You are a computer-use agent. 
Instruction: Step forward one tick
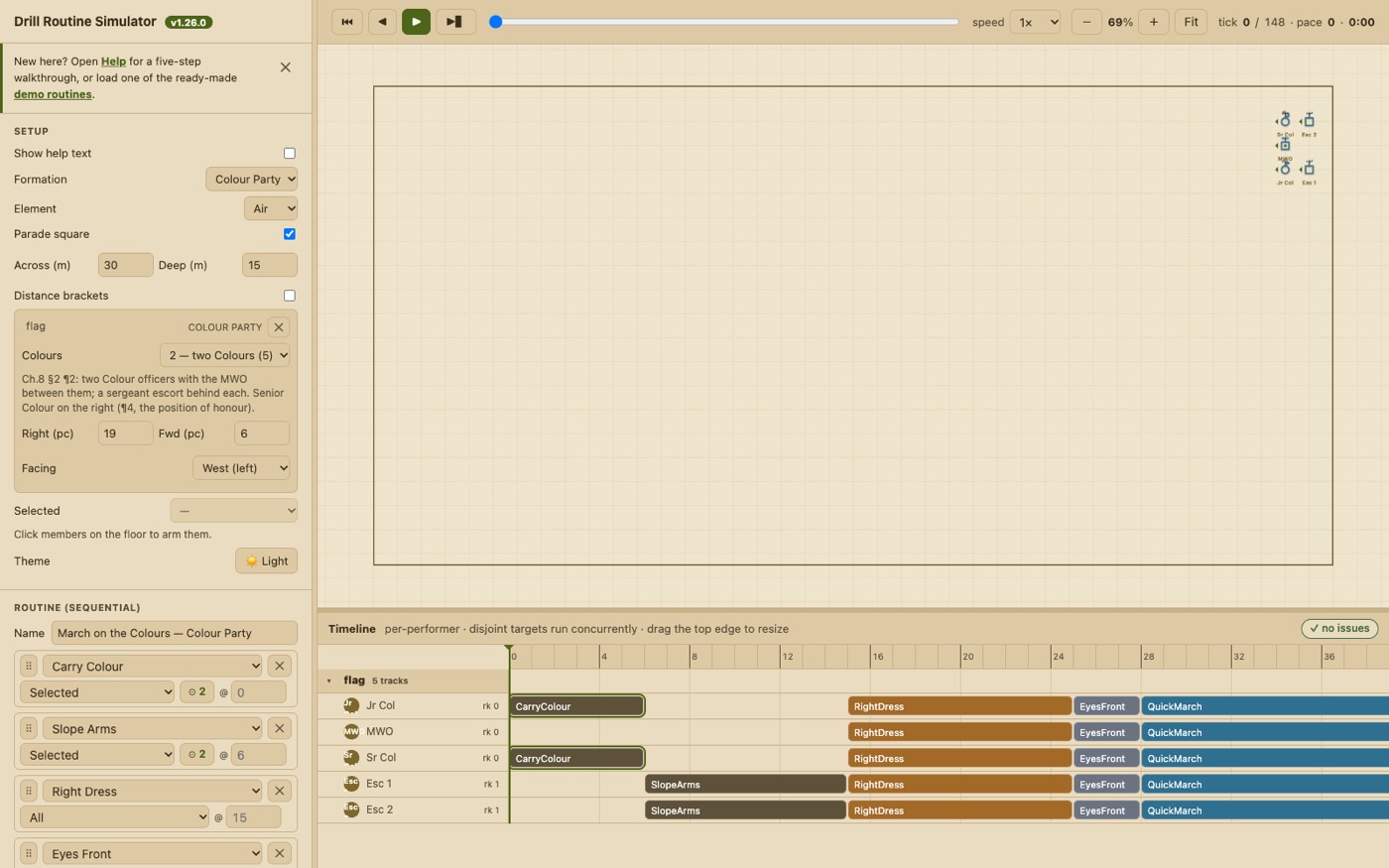[x=453, y=21]
